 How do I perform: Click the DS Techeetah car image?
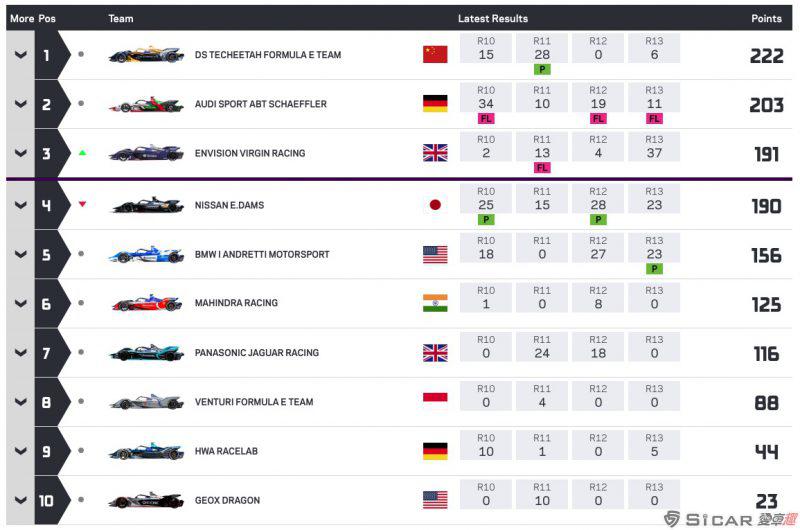pyautogui.click(x=146, y=55)
